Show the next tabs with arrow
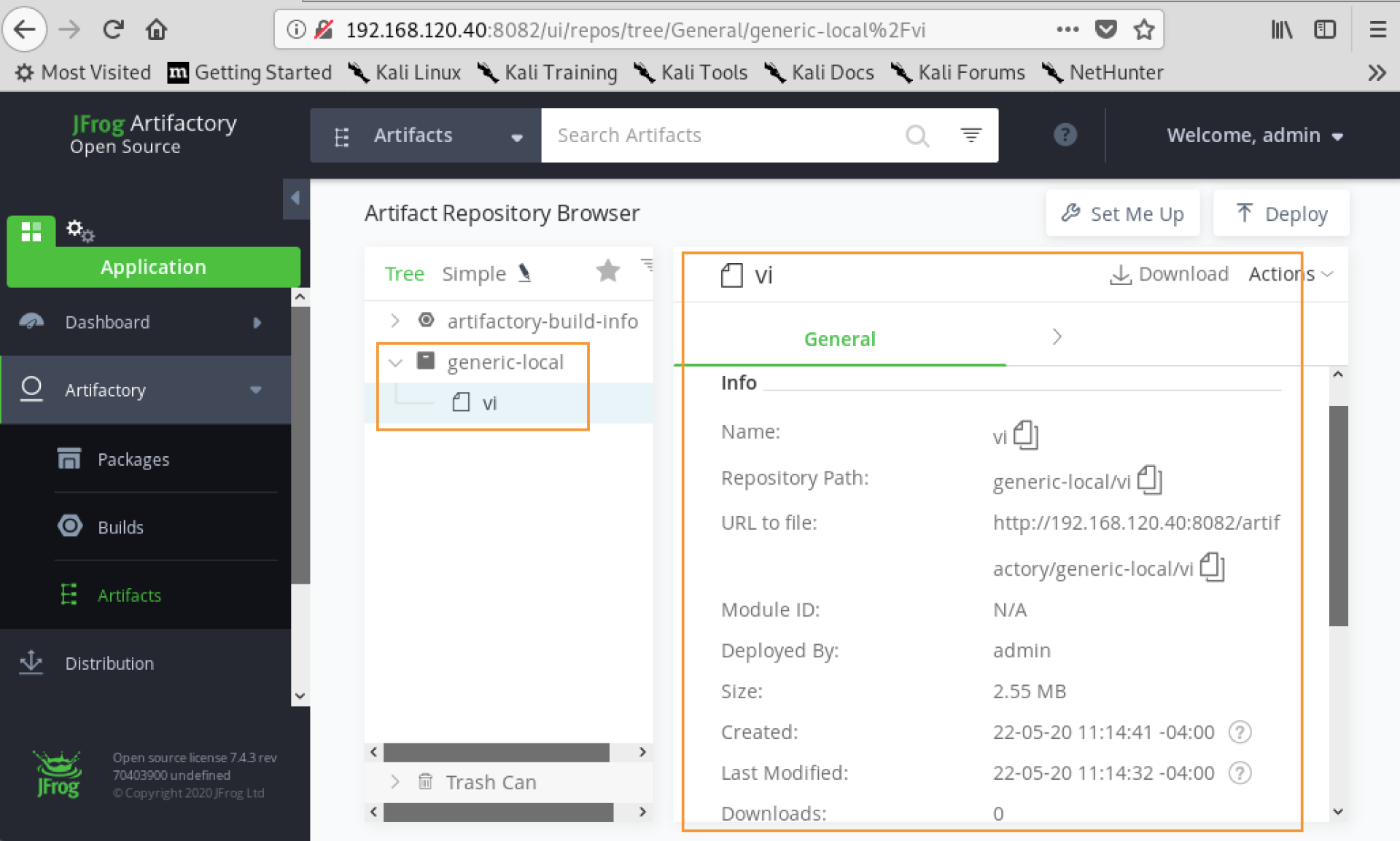Screen dimensions: 1400x841 coord(1057,337)
